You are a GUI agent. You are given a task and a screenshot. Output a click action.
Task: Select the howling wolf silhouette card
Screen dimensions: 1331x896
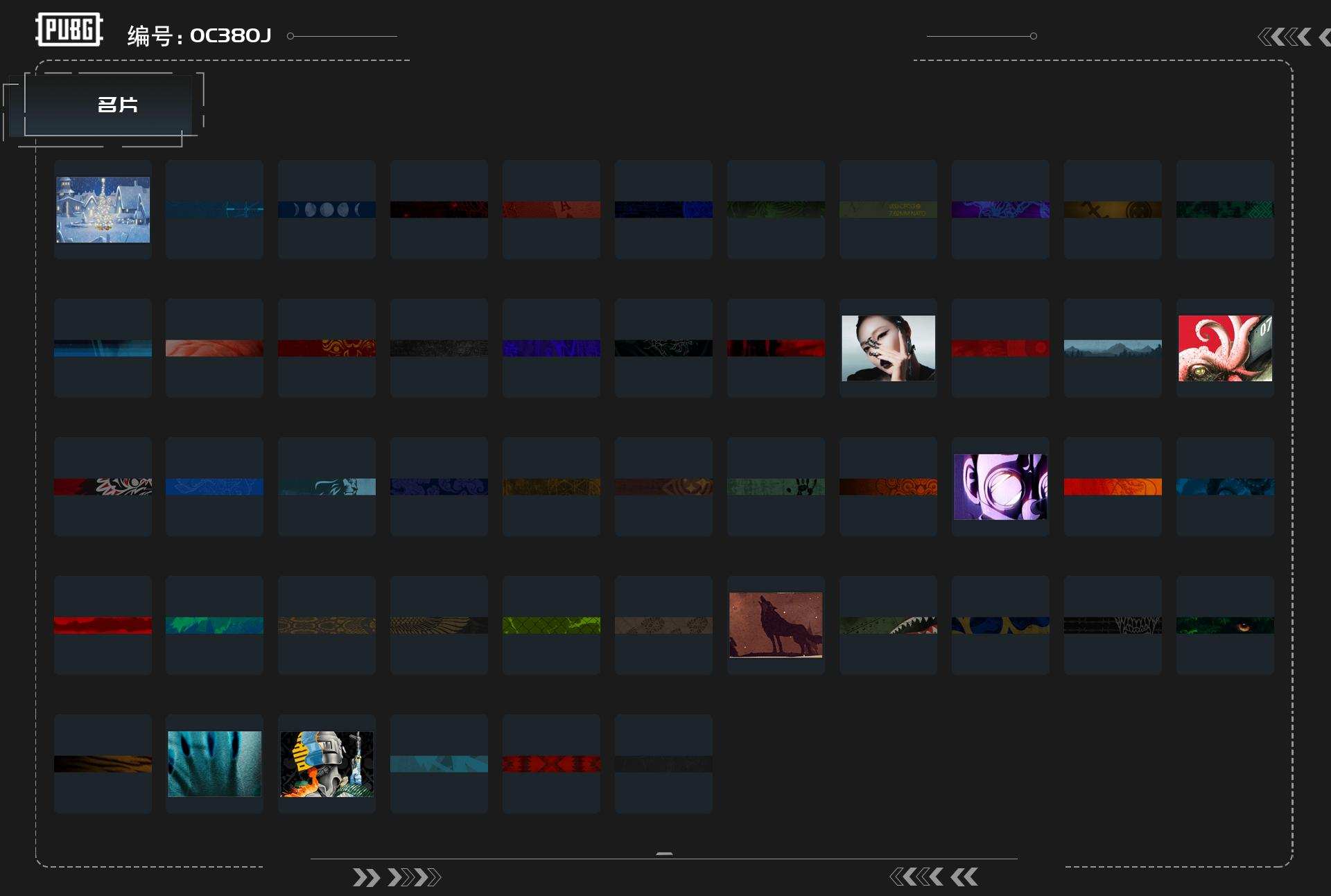pyautogui.click(x=776, y=625)
